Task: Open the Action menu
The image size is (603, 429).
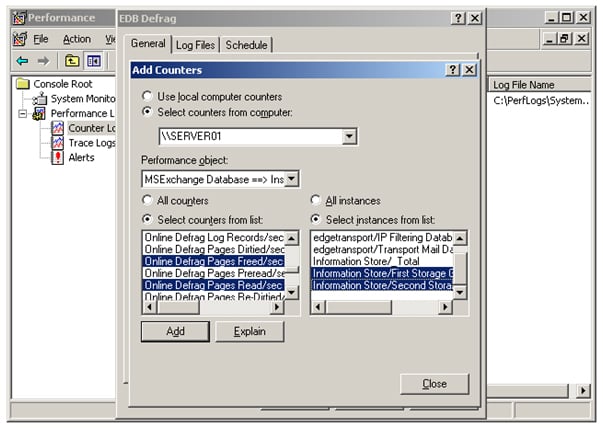Action: pyautogui.click(x=77, y=39)
